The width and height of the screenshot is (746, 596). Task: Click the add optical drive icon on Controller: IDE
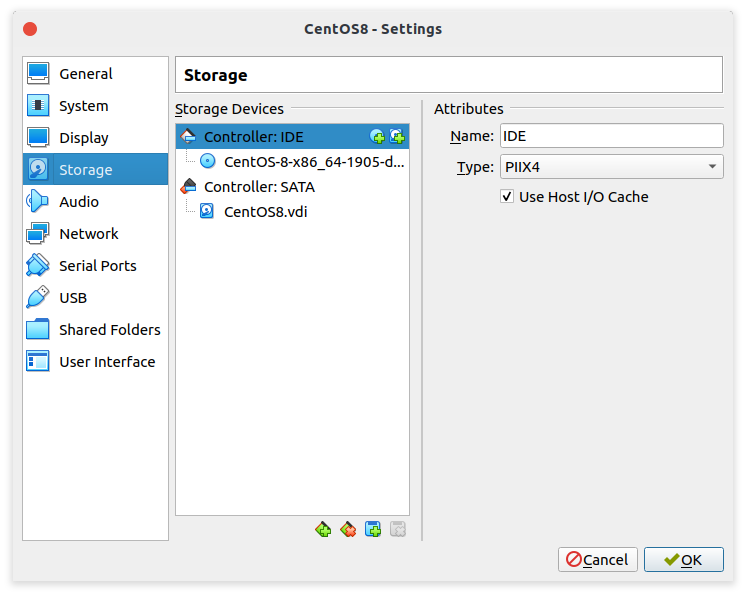click(377, 137)
